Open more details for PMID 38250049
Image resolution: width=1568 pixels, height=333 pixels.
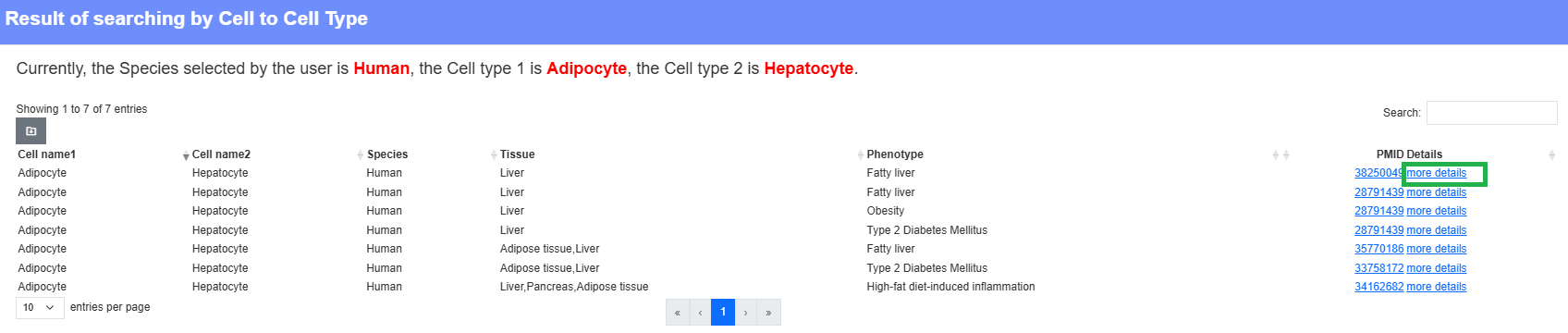[1437, 173]
